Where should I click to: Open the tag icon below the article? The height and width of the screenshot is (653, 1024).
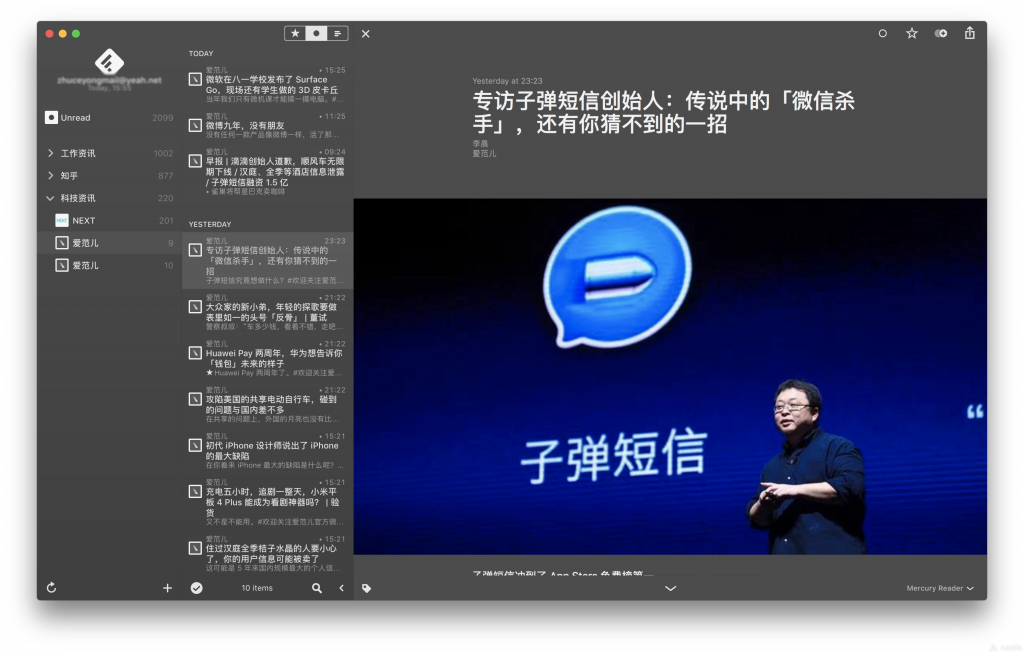point(366,588)
